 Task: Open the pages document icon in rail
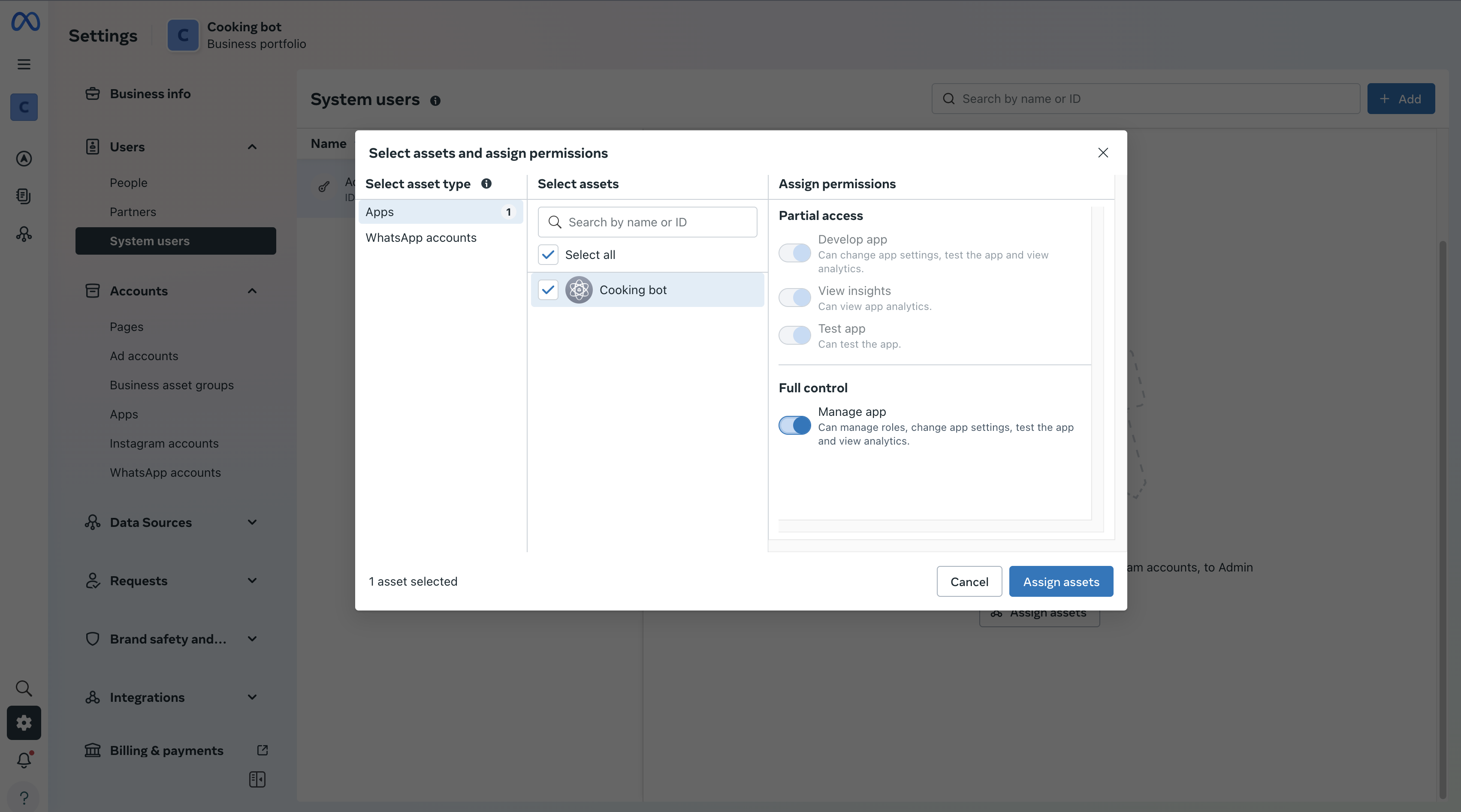[x=24, y=196]
